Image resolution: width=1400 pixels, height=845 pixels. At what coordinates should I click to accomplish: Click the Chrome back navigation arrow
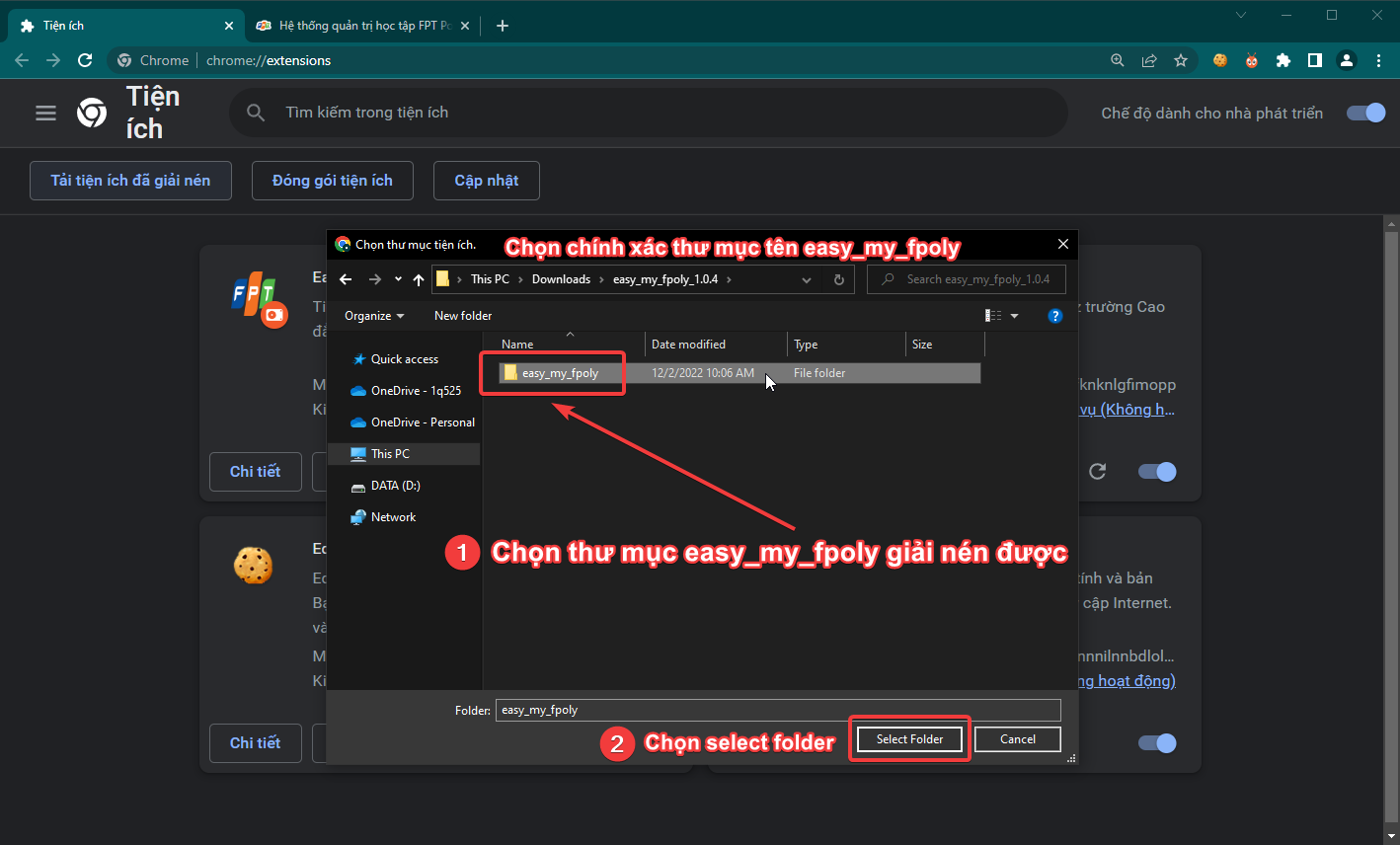point(22,60)
